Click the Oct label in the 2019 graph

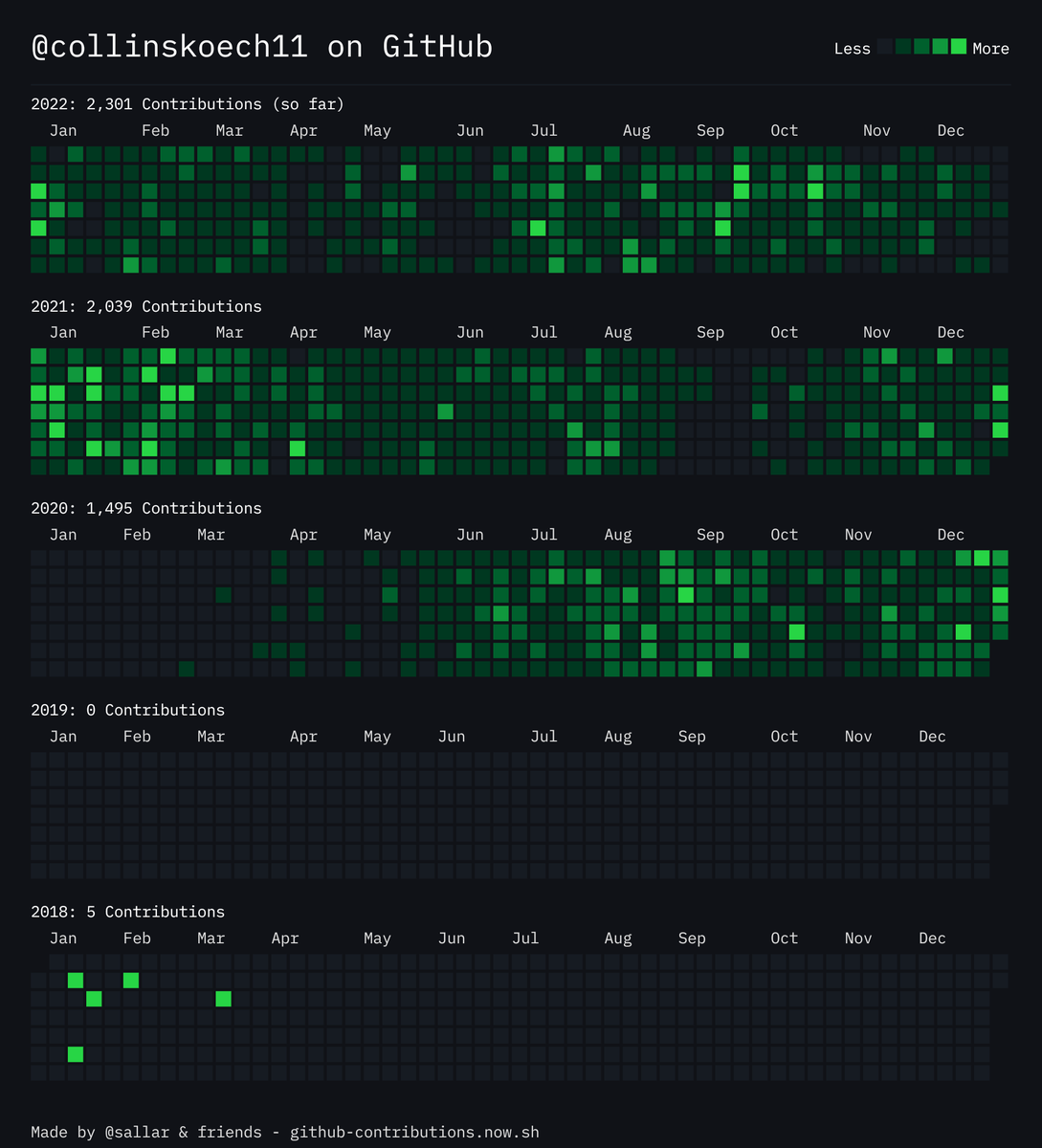tap(784, 737)
